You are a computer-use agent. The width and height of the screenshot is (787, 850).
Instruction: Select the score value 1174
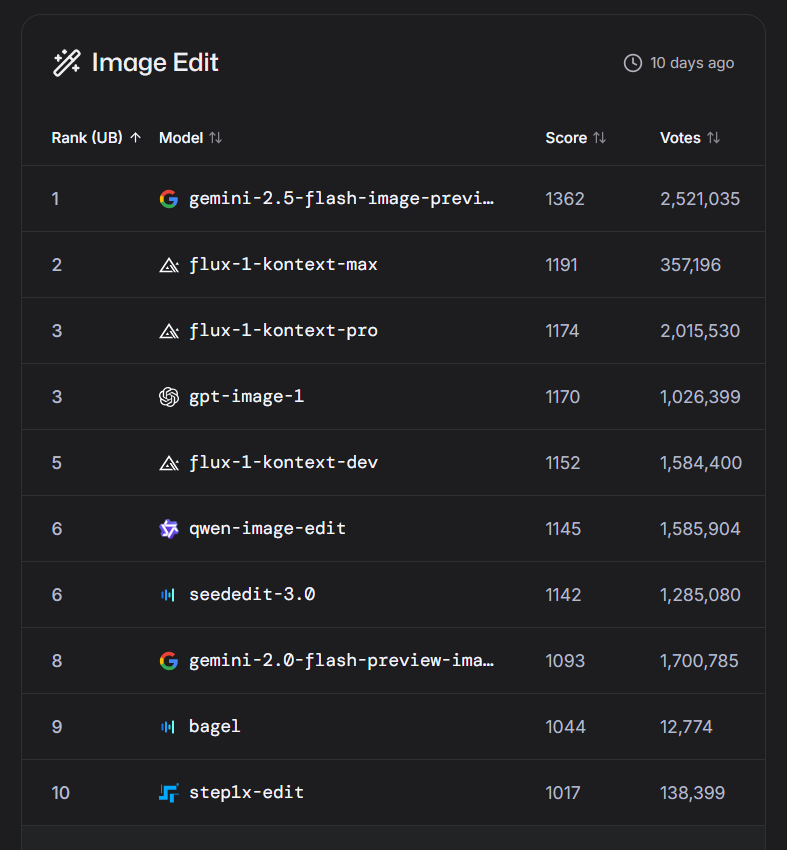click(x=562, y=331)
